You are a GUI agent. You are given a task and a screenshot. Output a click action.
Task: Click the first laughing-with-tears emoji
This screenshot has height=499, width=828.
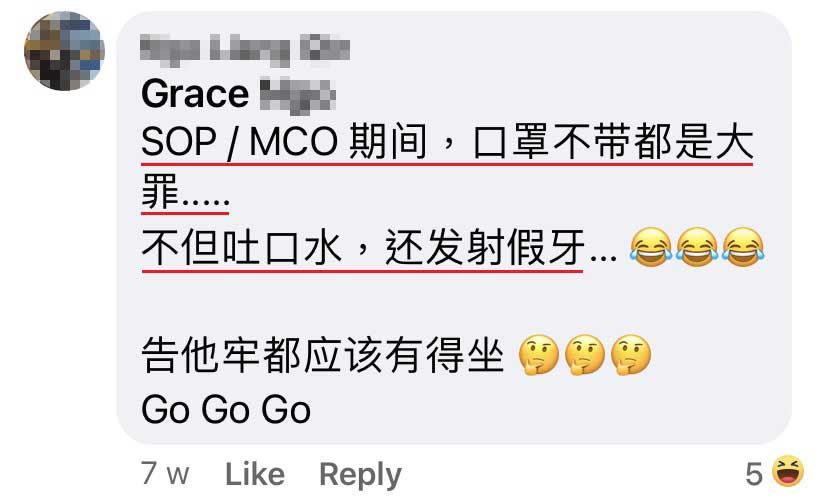coord(650,247)
